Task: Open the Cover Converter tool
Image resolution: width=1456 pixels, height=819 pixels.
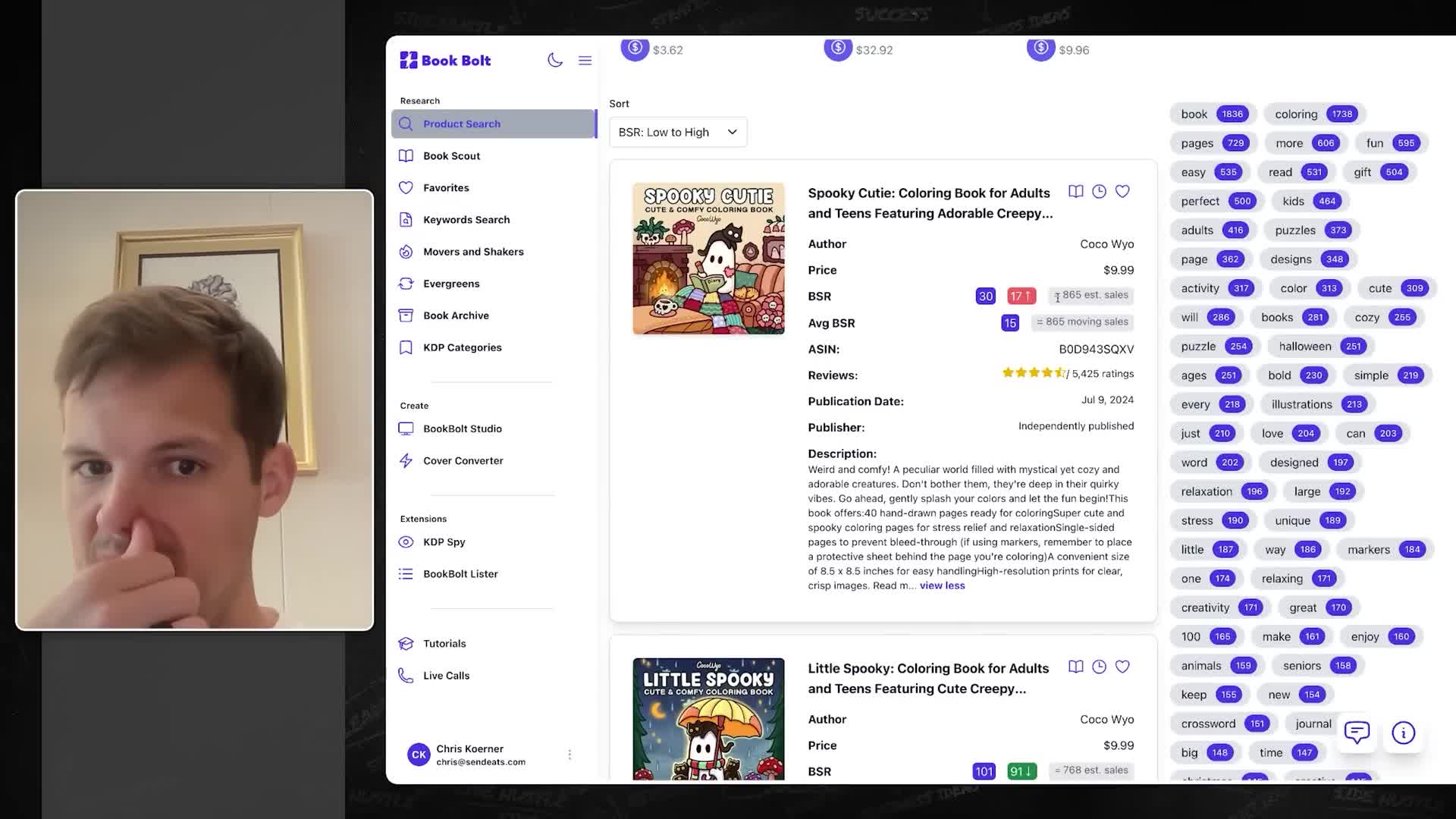Action: 463,460
